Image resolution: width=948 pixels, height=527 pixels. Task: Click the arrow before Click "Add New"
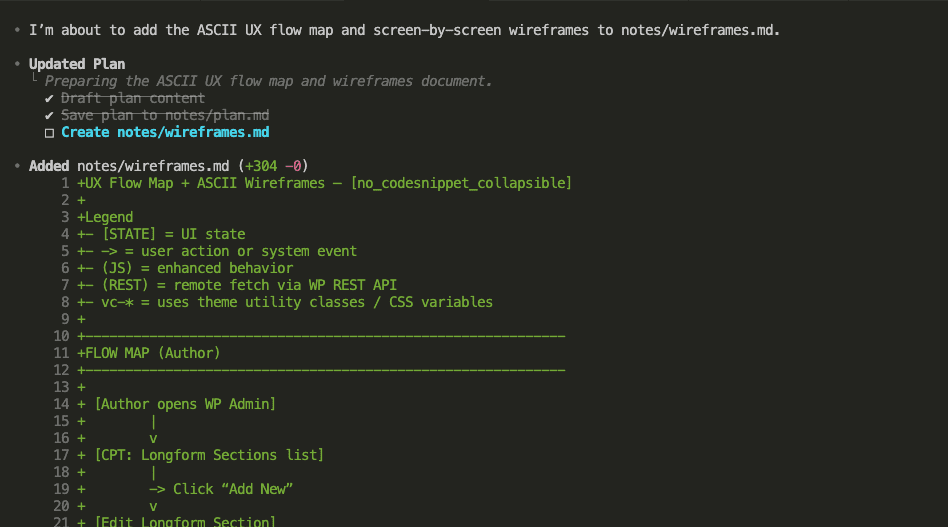pyautogui.click(x=157, y=489)
